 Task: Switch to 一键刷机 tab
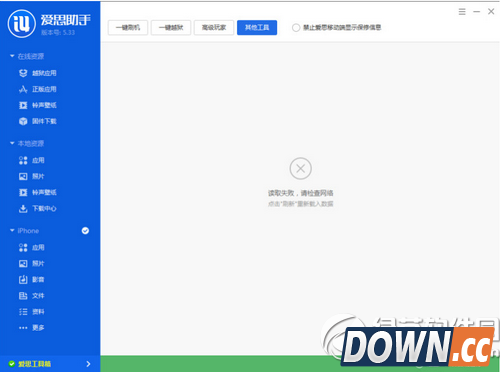pos(128,28)
